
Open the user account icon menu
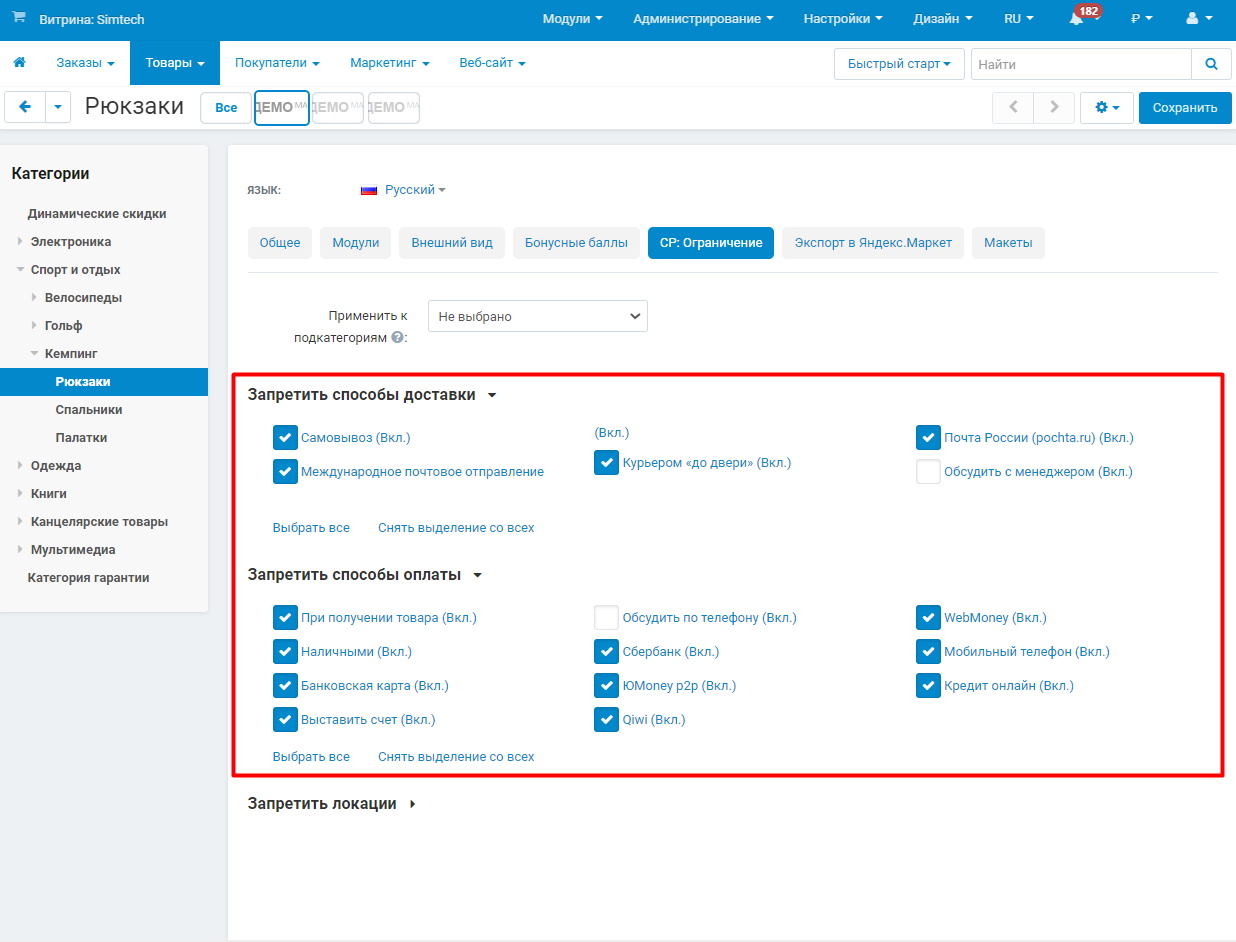point(1198,19)
